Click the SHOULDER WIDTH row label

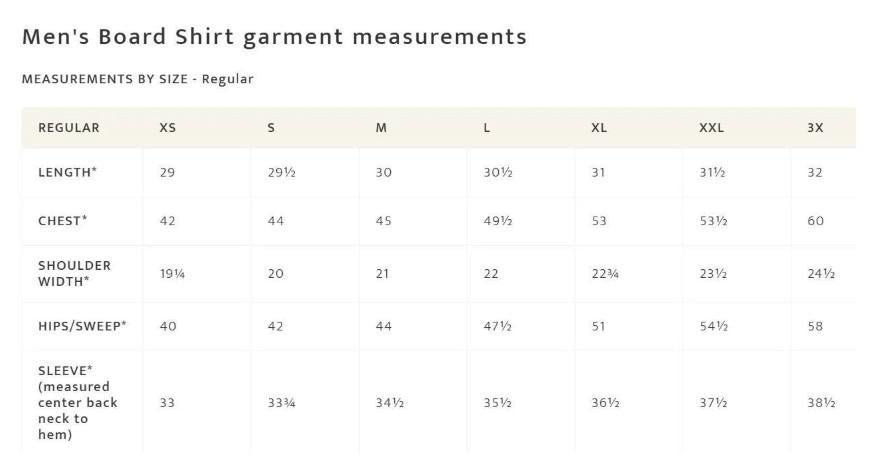75,273
